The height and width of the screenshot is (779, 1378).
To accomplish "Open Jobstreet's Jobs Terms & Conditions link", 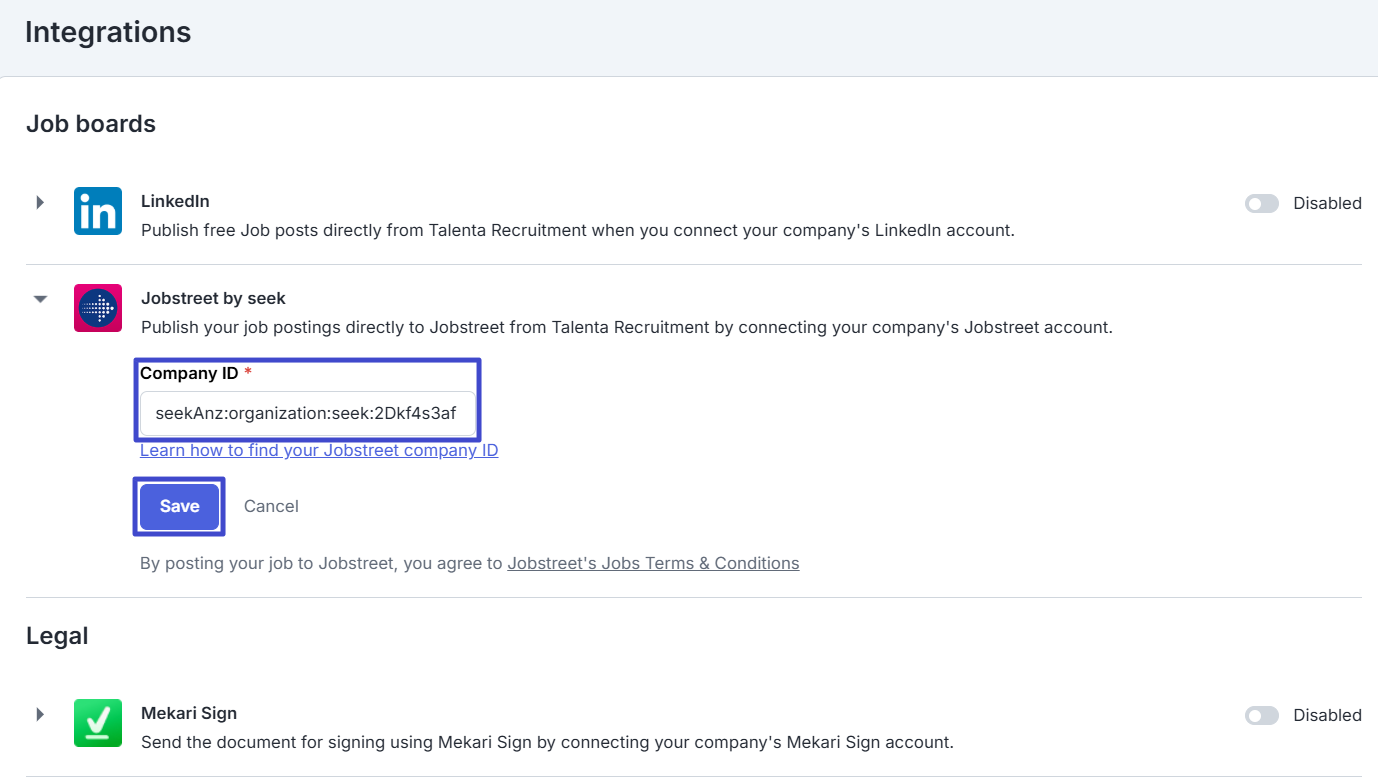I will [653, 563].
